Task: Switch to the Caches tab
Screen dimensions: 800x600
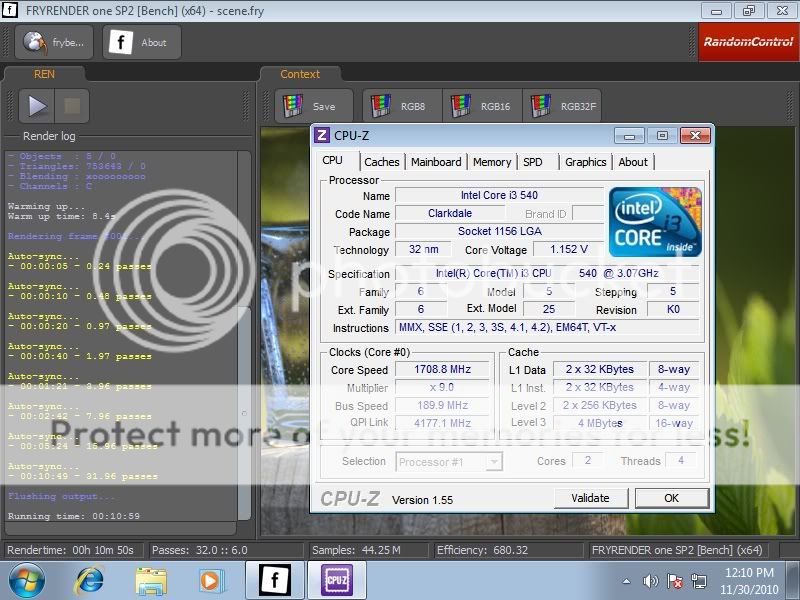Action: (x=381, y=162)
